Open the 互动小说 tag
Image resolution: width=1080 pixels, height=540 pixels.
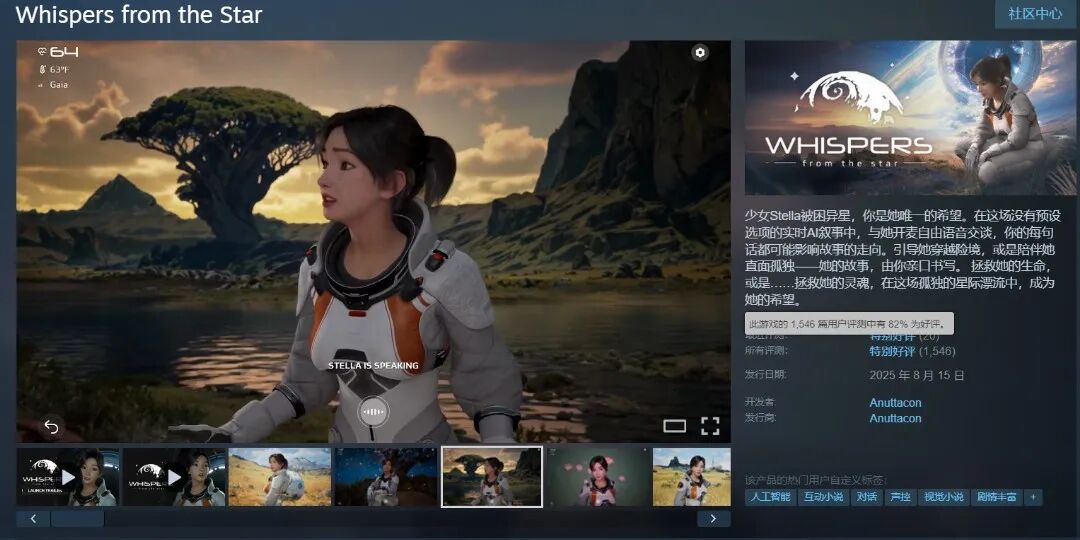point(823,497)
